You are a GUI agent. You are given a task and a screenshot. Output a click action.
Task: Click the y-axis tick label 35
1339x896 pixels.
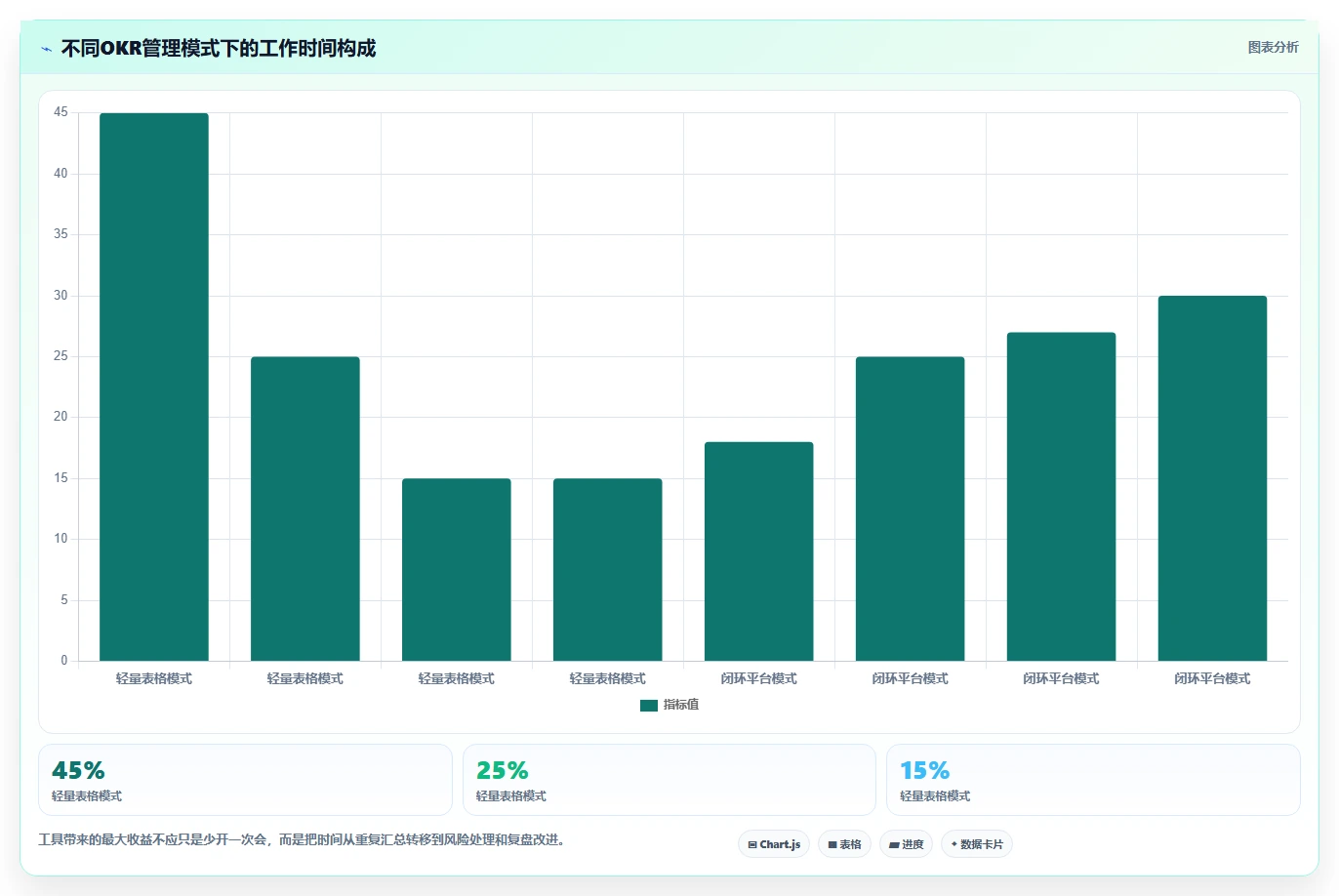tap(61, 234)
